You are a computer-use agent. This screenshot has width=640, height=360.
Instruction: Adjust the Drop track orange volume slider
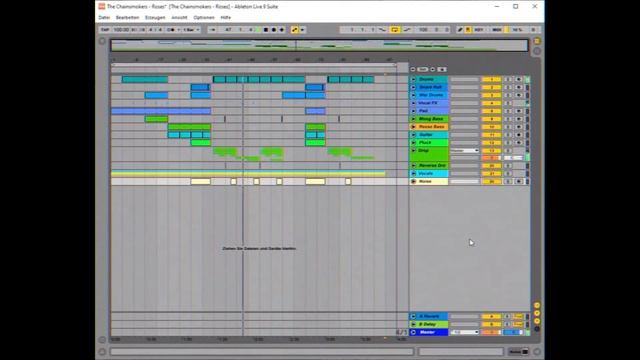pyautogui.click(x=491, y=158)
